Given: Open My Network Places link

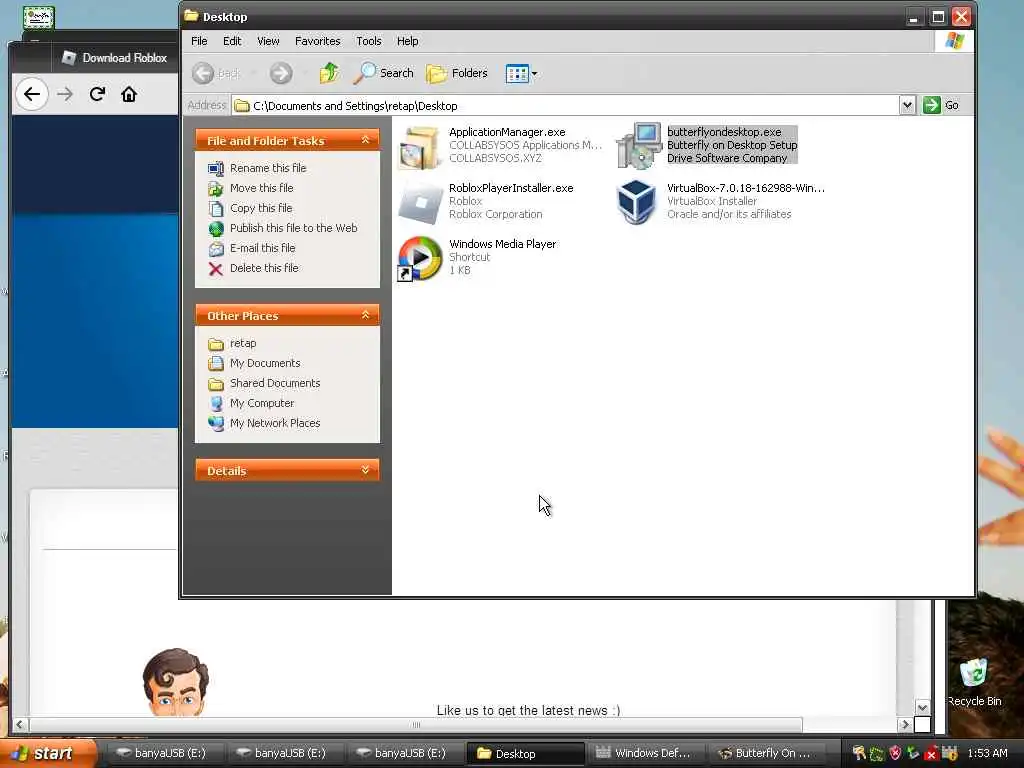Looking at the screenshot, I should (x=275, y=423).
